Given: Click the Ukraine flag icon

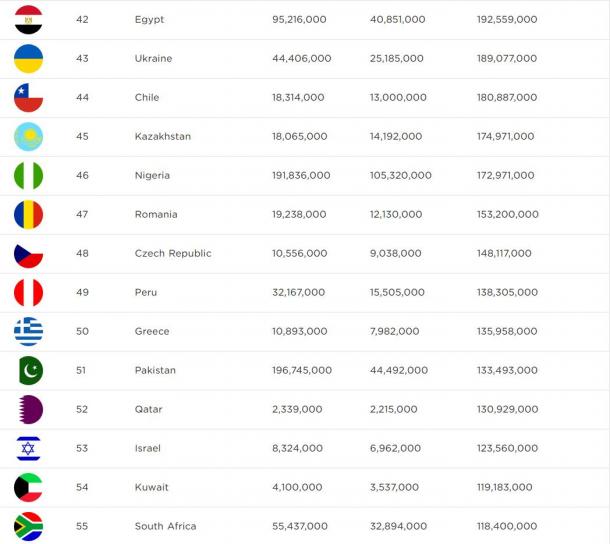Looking at the screenshot, I should [x=28, y=59].
